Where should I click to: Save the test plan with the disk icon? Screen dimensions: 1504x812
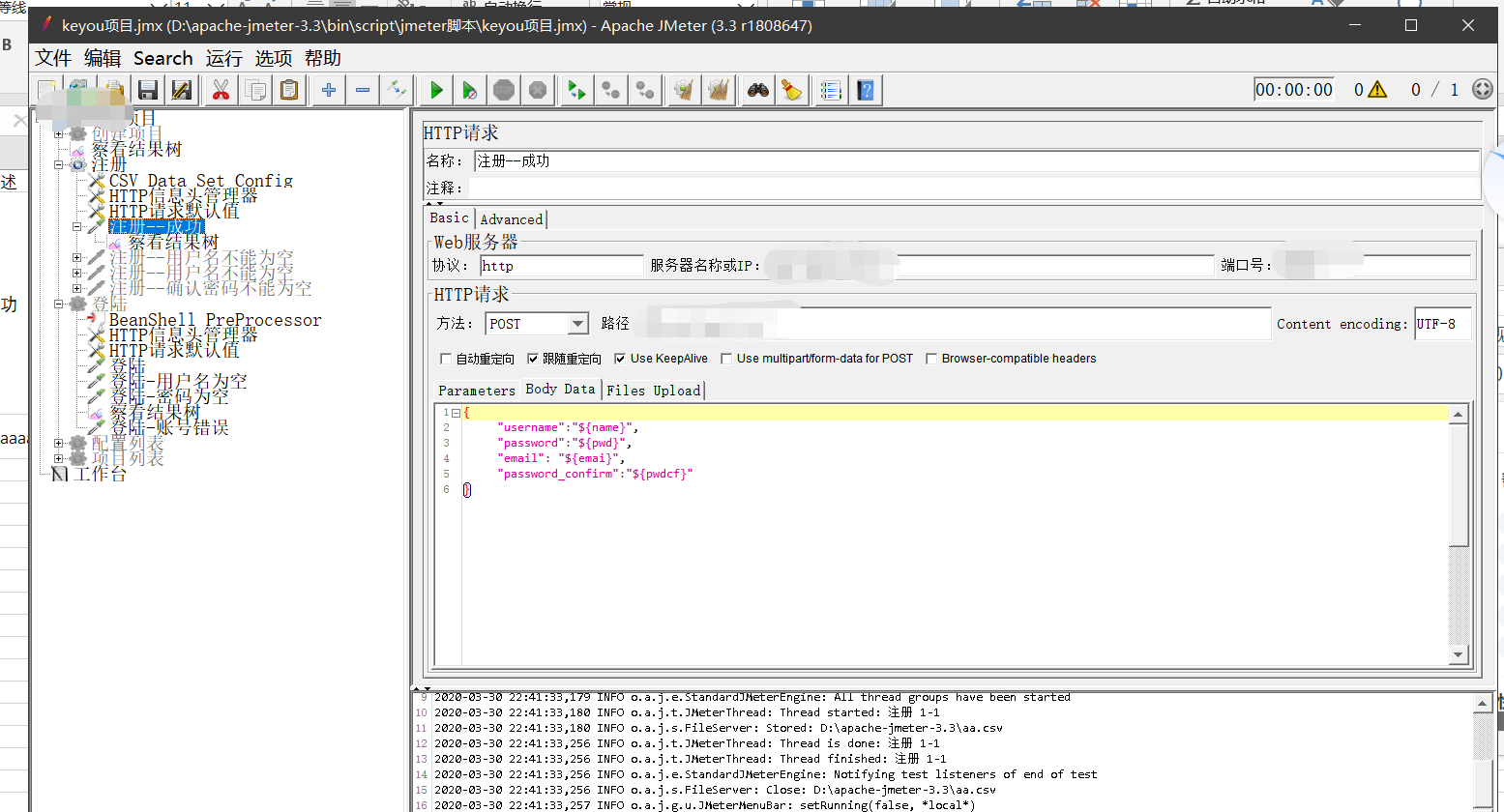click(x=147, y=89)
